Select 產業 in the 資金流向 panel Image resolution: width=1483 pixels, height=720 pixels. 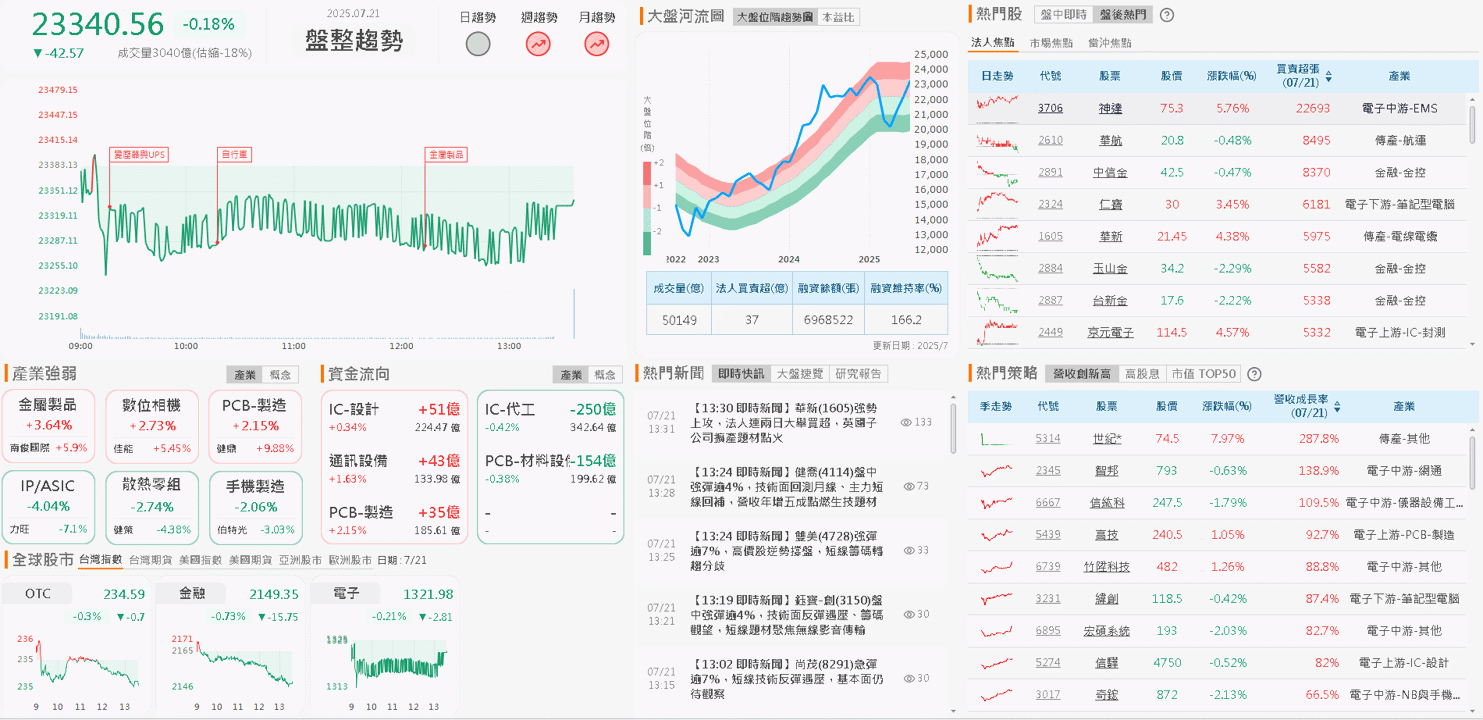[570, 374]
